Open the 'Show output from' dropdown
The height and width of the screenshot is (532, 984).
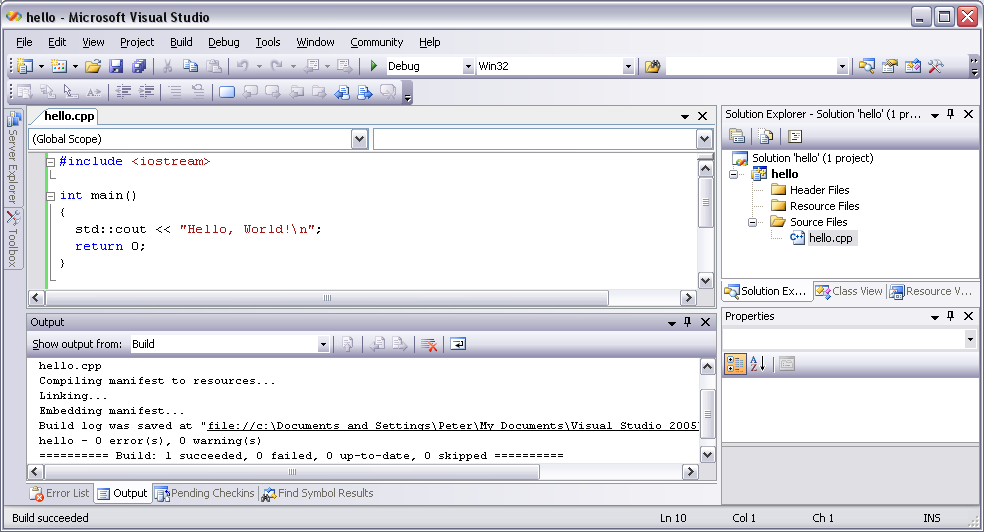[323, 344]
